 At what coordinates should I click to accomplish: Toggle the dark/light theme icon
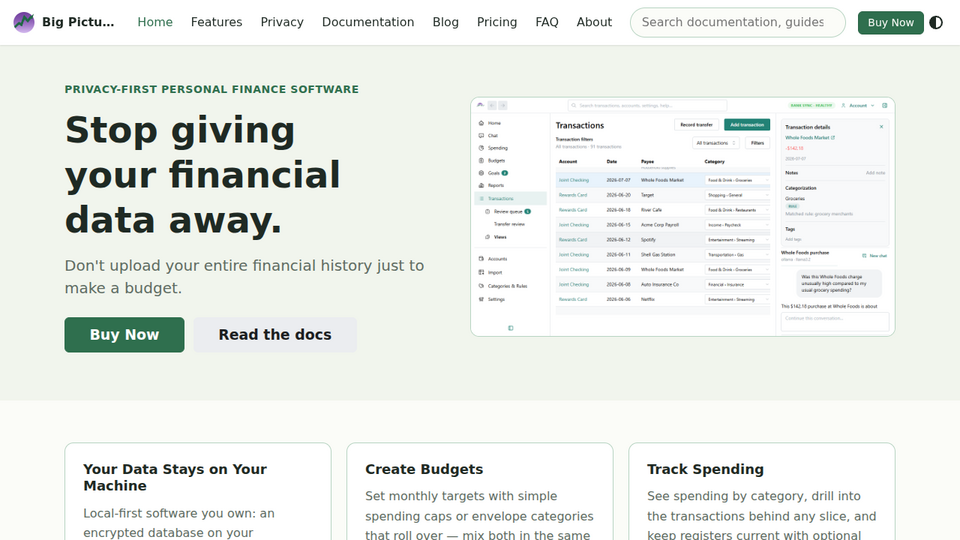[x=936, y=23]
